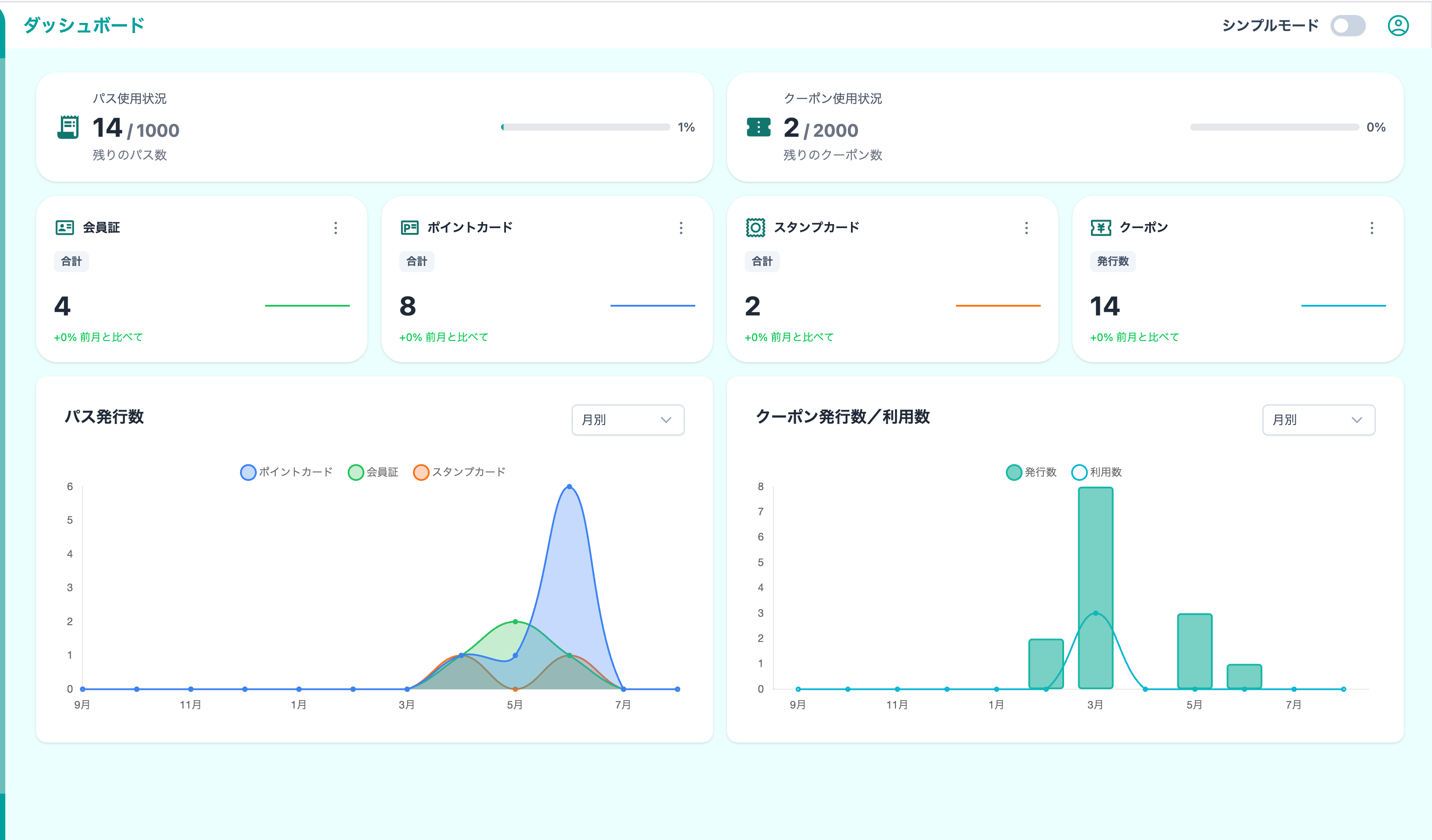1432x840 pixels.
Task: Toggle the シンプルモード switch
Action: [x=1348, y=26]
